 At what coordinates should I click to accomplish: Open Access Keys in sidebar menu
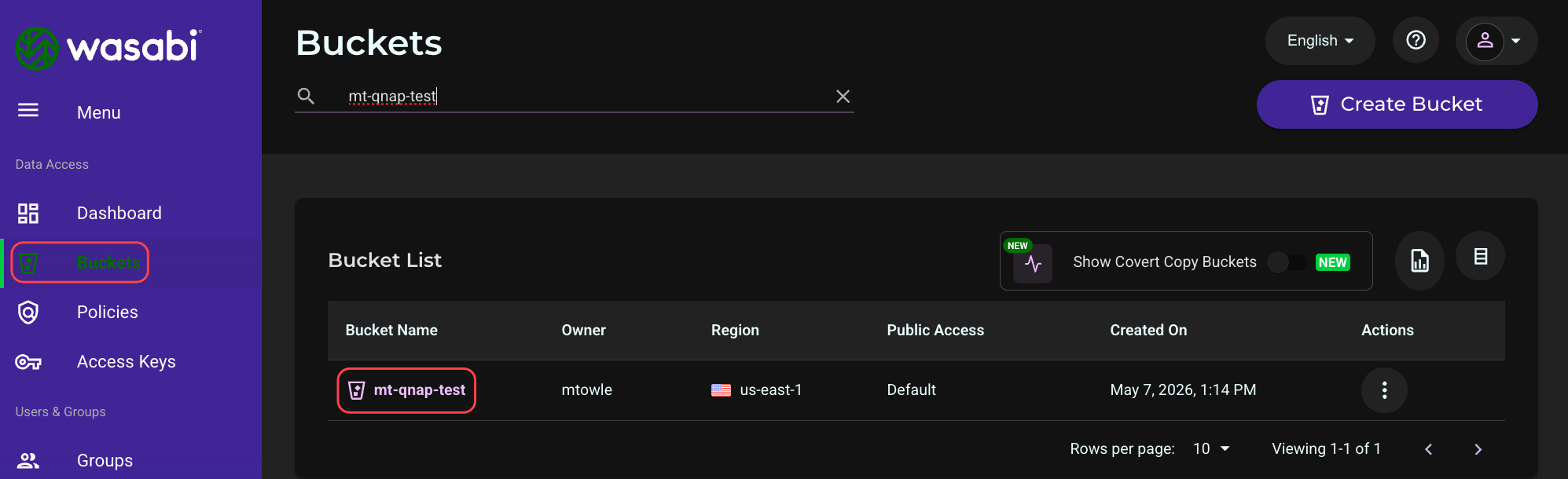(127, 362)
